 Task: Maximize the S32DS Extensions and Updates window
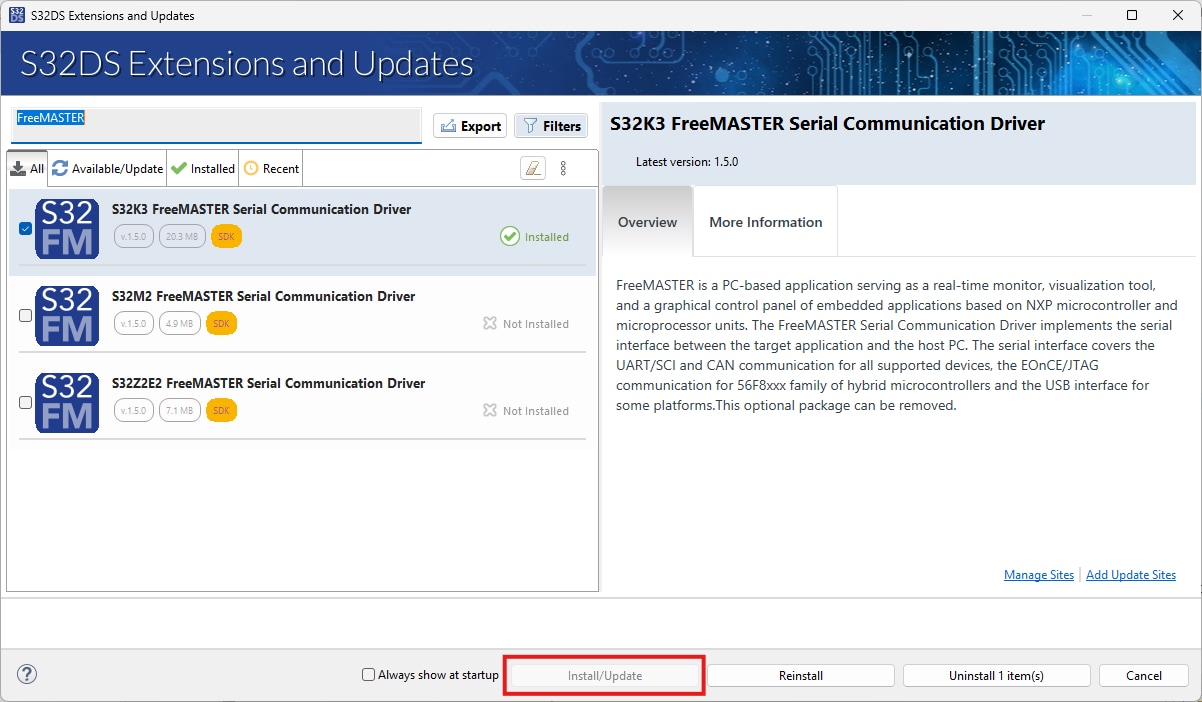[x=1132, y=15]
